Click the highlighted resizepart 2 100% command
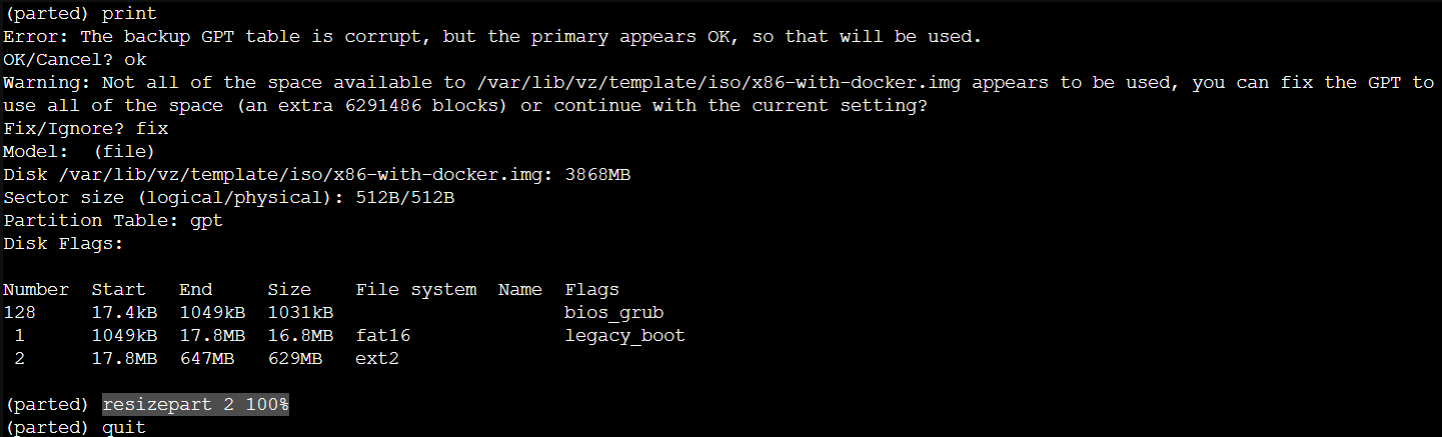Viewport: 1442px width, 437px height. (195, 405)
